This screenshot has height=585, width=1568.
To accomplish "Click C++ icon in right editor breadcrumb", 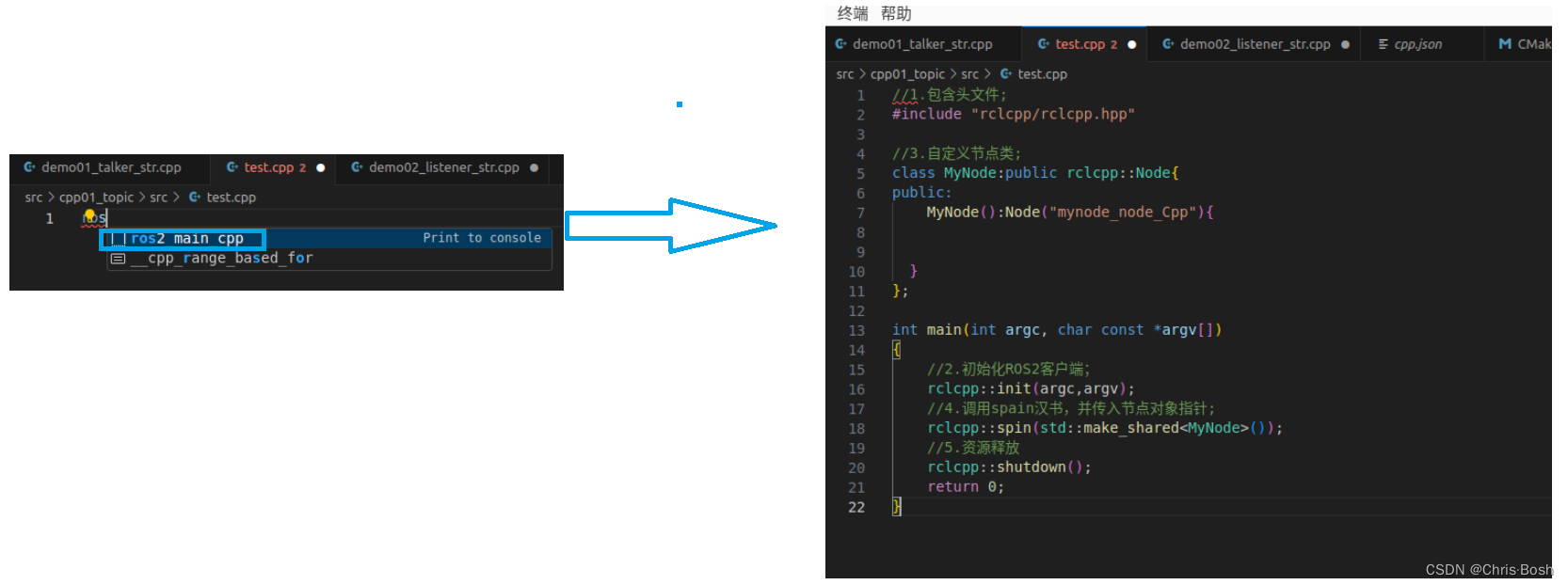I will pyautogui.click(x=1006, y=74).
